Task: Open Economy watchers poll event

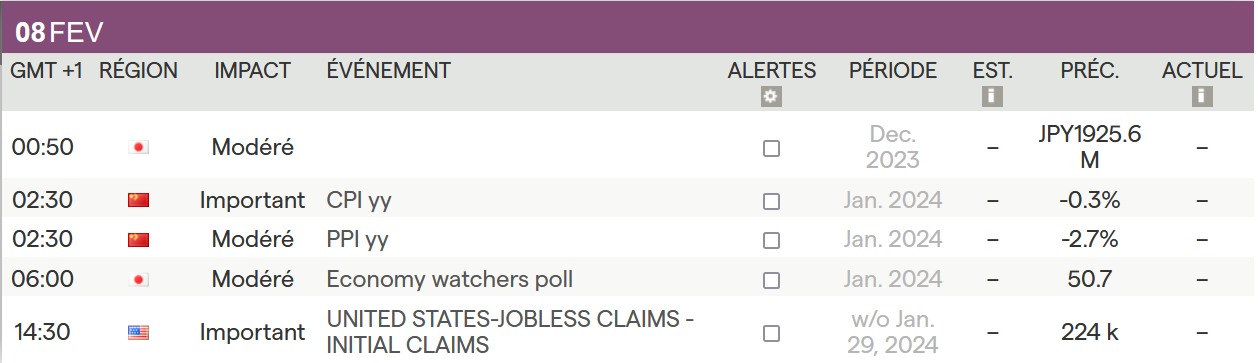Action: point(450,280)
